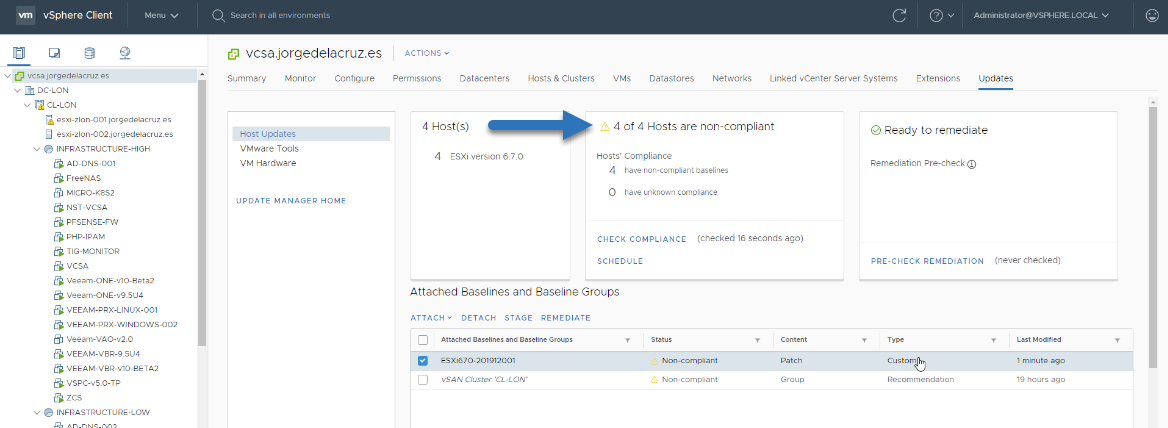Open the Permissions tab
The image size is (1168, 428).
tap(417, 78)
